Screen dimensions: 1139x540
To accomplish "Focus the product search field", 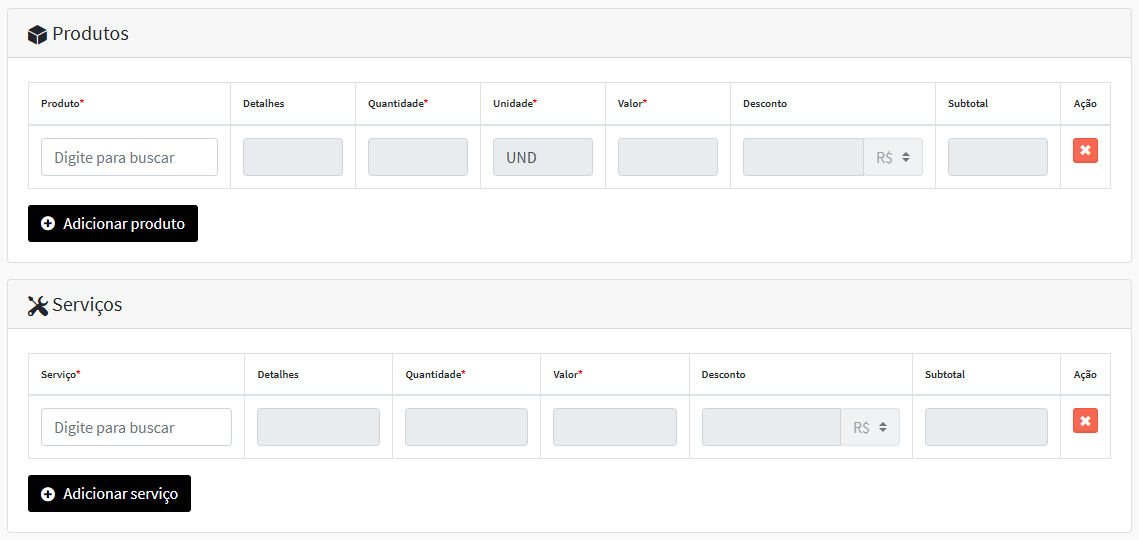I will coord(129,157).
